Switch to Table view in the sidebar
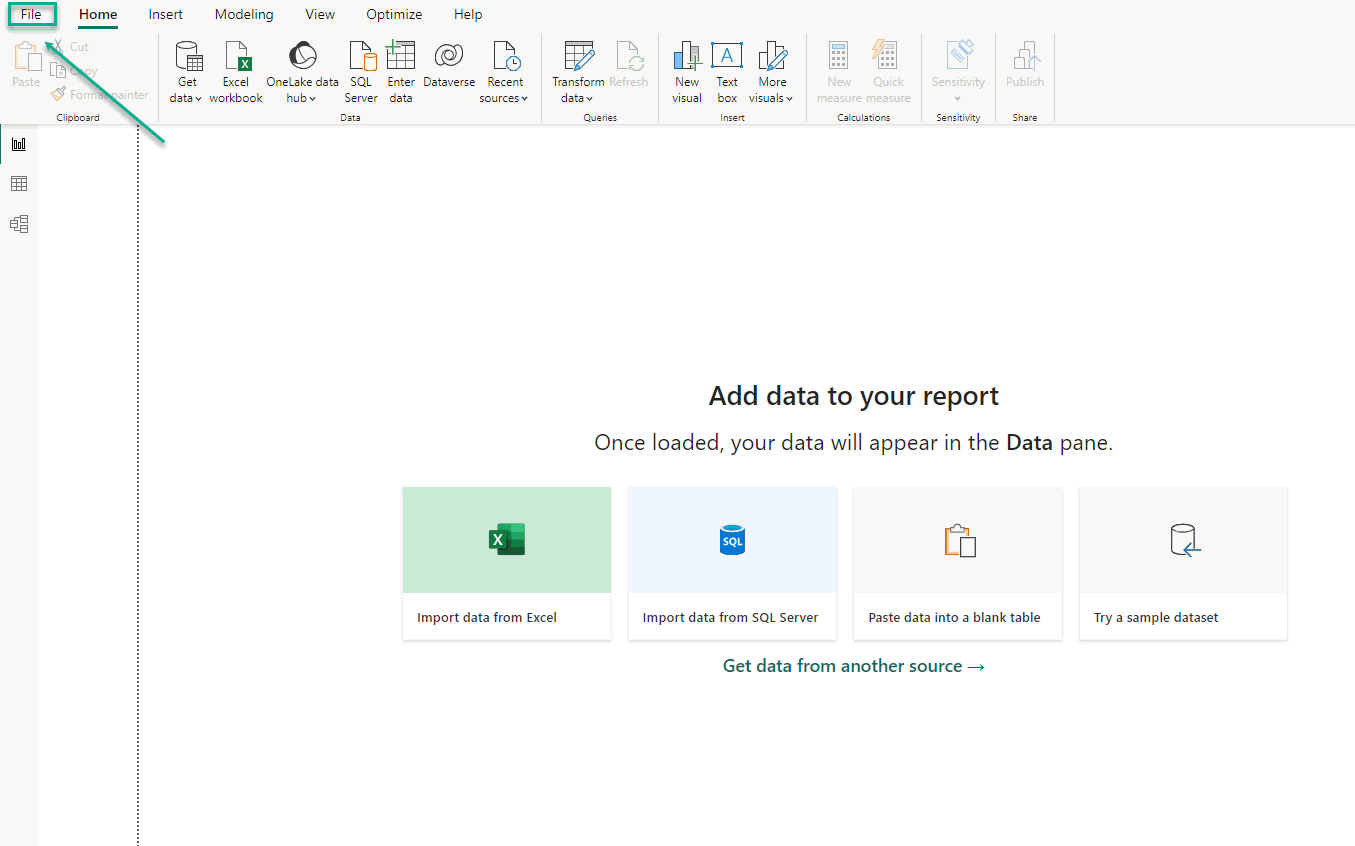1355x846 pixels. point(18,183)
